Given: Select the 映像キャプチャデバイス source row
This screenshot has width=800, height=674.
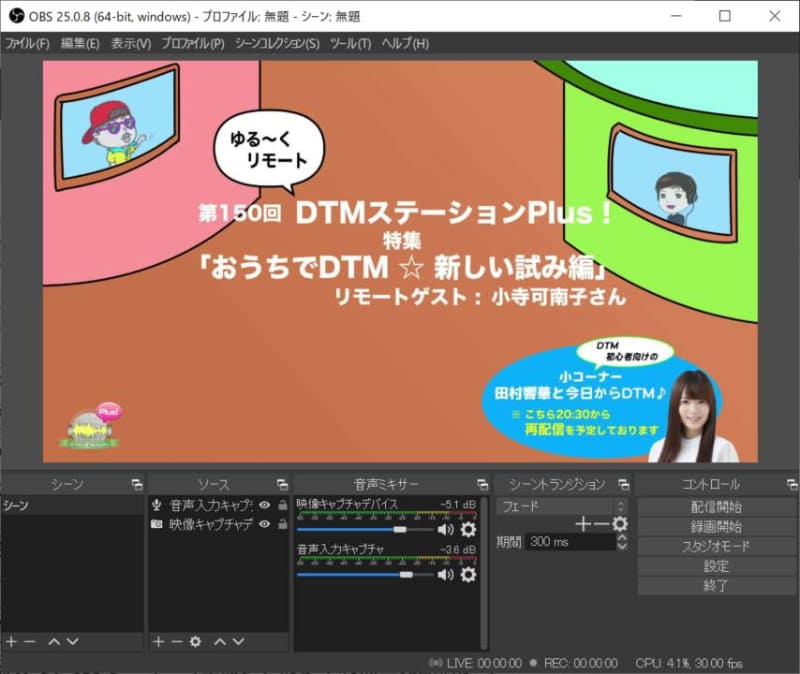Looking at the screenshot, I should tap(219, 524).
